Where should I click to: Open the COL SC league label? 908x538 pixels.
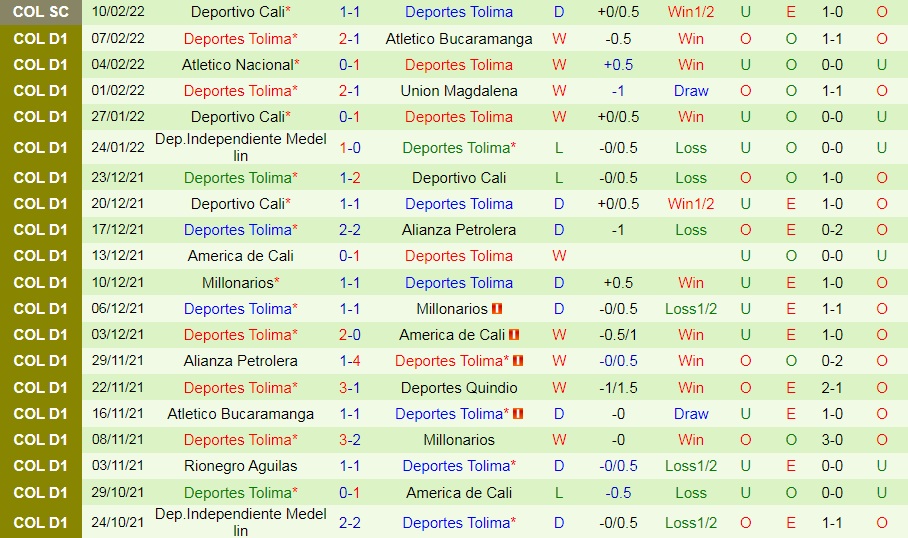coord(41,12)
